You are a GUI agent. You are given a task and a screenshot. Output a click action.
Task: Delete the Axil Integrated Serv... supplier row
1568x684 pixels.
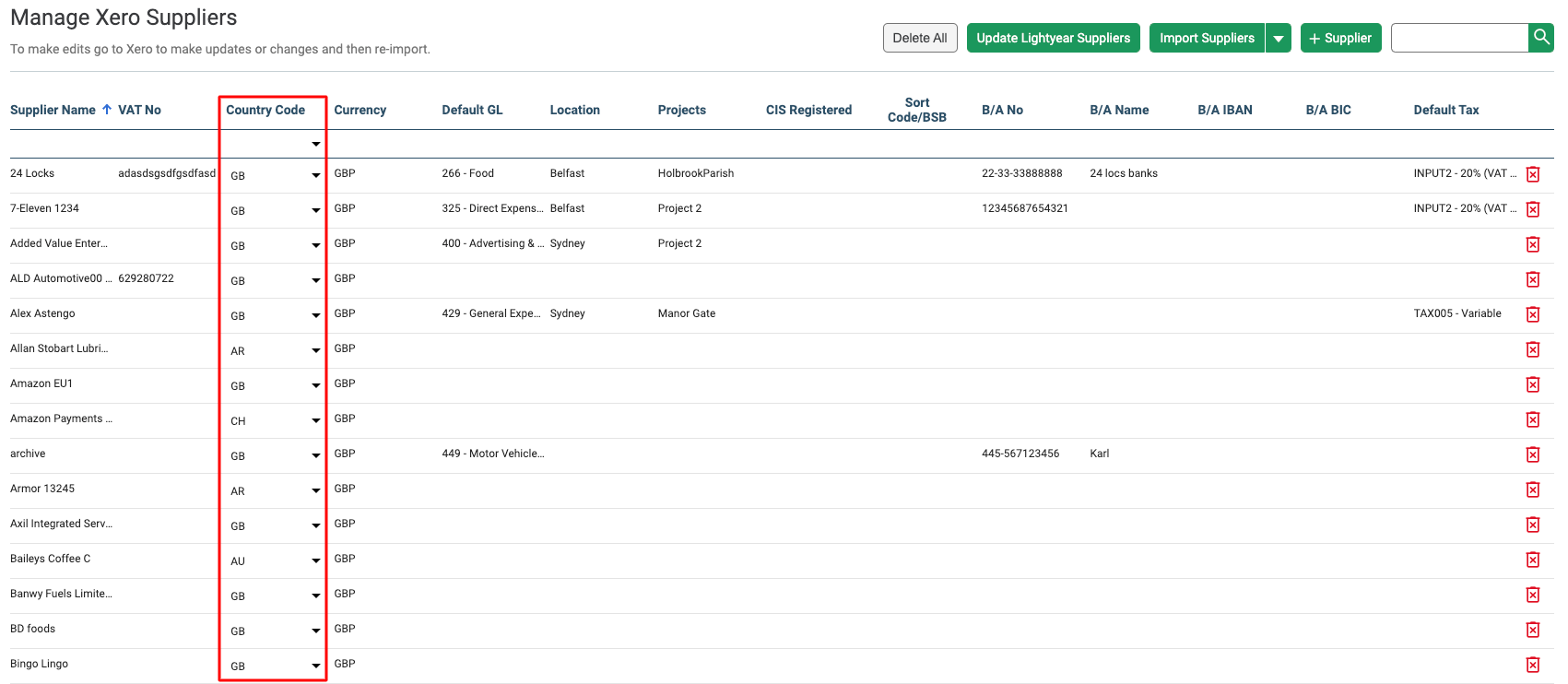point(1533,525)
